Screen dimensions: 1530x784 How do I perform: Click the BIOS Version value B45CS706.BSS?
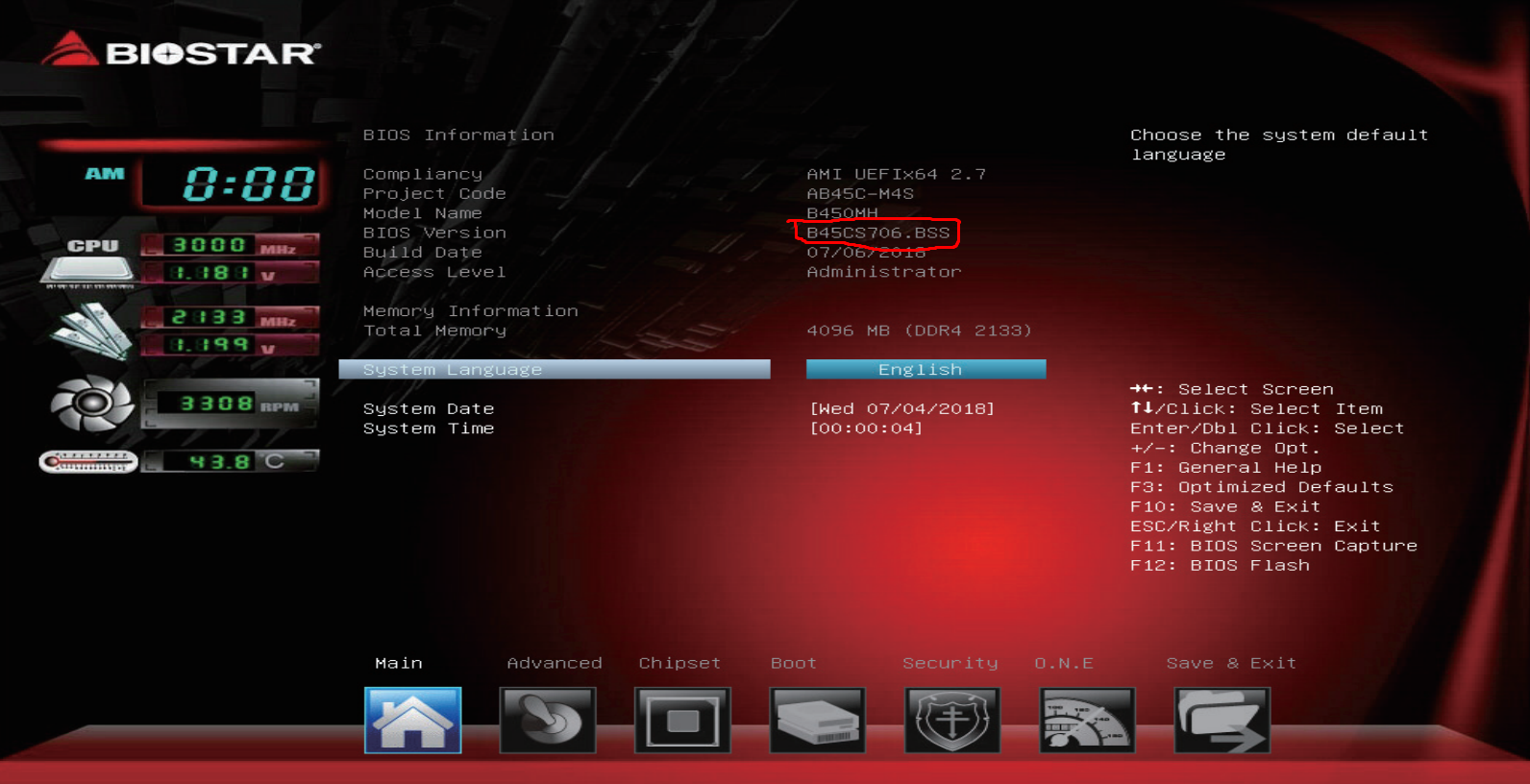(877, 233)
